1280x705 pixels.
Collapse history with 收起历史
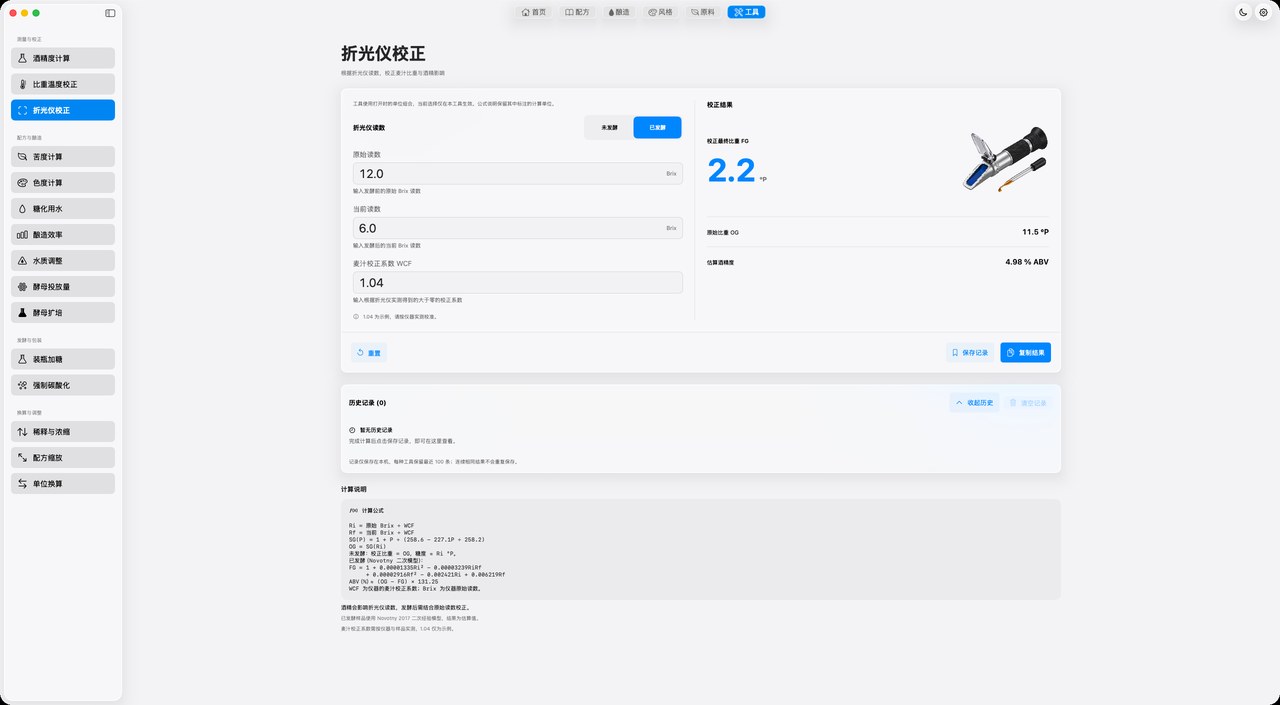point(974,402)
